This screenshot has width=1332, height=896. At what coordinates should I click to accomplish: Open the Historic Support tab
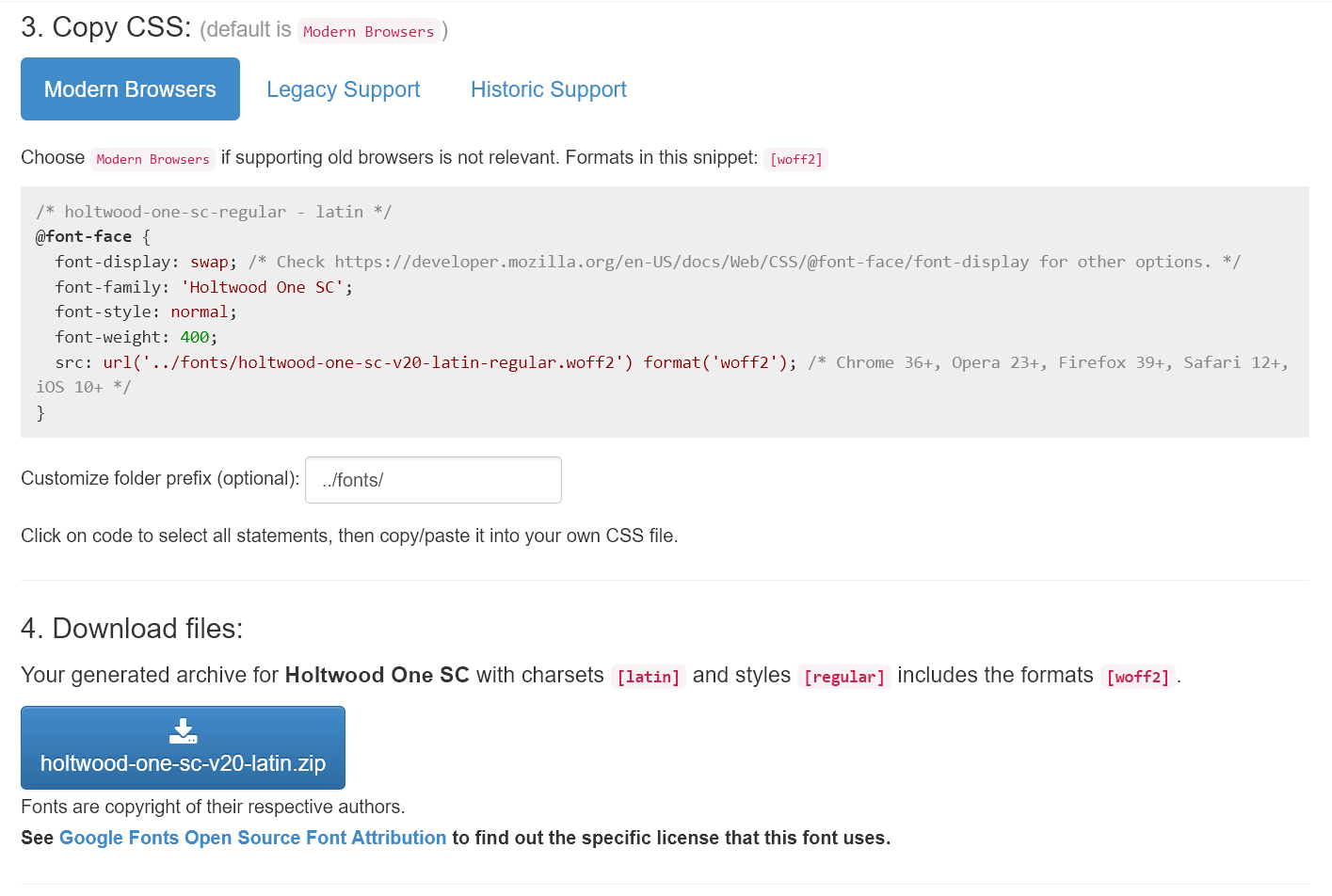click(x=548, y=89)
